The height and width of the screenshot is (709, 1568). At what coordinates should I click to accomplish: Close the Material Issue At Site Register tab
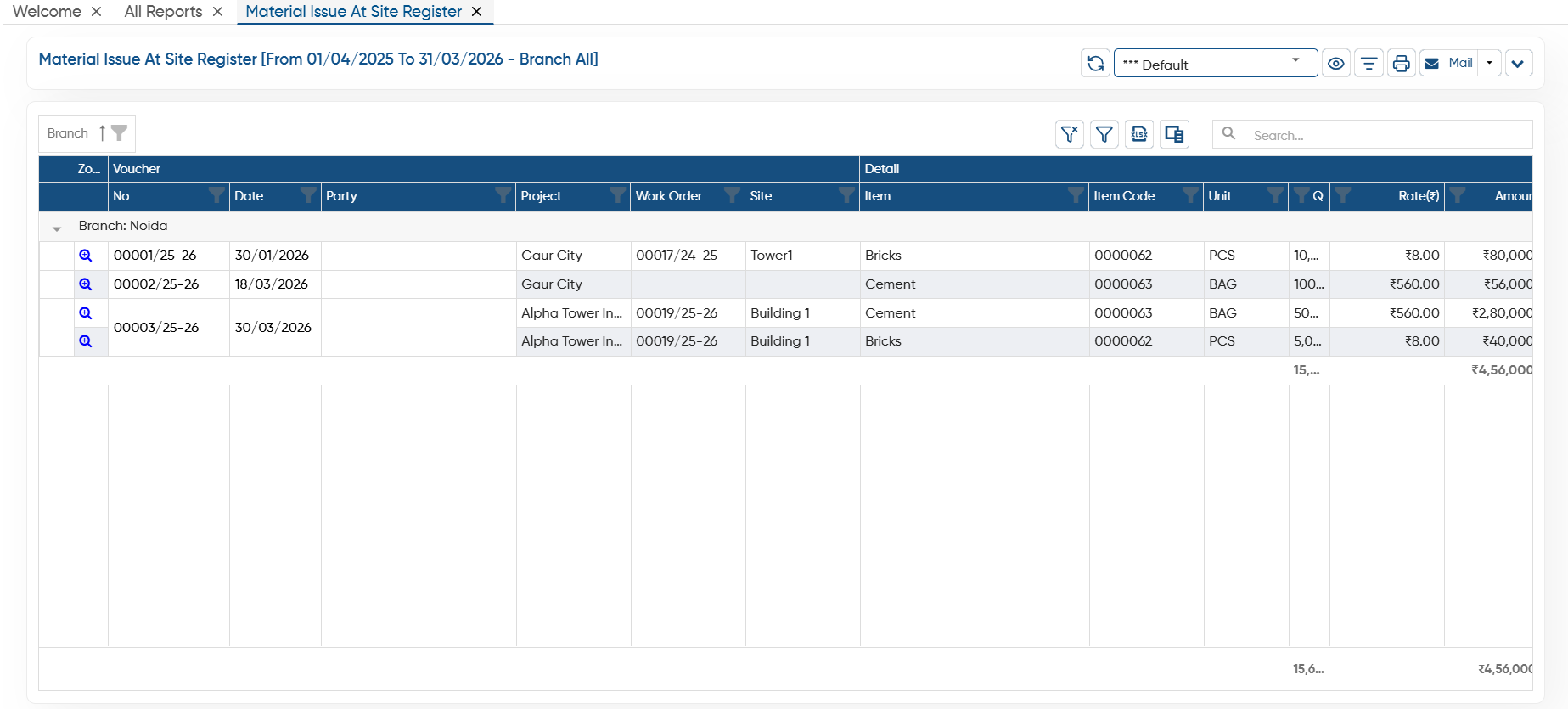477,12
